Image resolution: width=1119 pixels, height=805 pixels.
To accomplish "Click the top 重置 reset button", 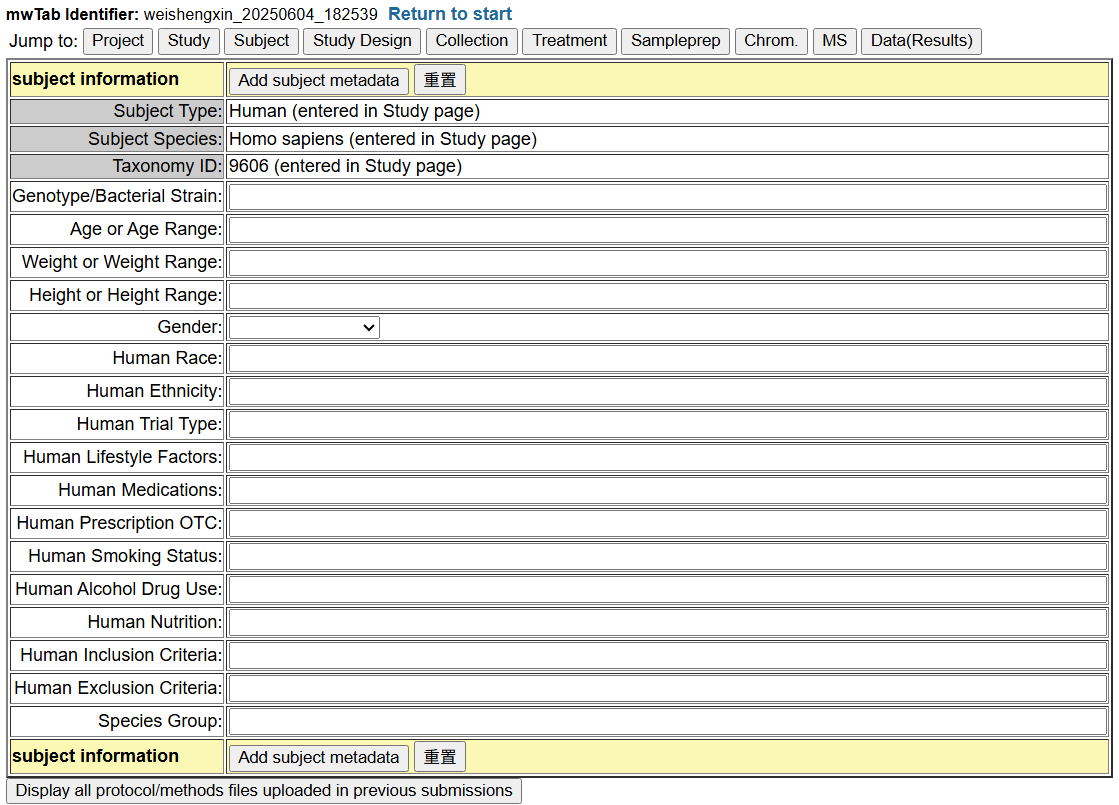I will [x=440, y=80].
